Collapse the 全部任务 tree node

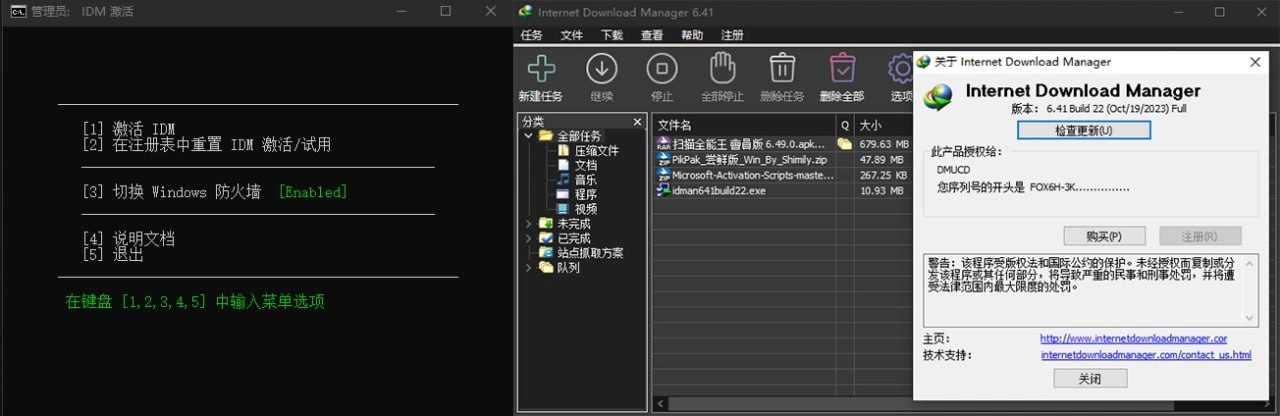point(528,136)
